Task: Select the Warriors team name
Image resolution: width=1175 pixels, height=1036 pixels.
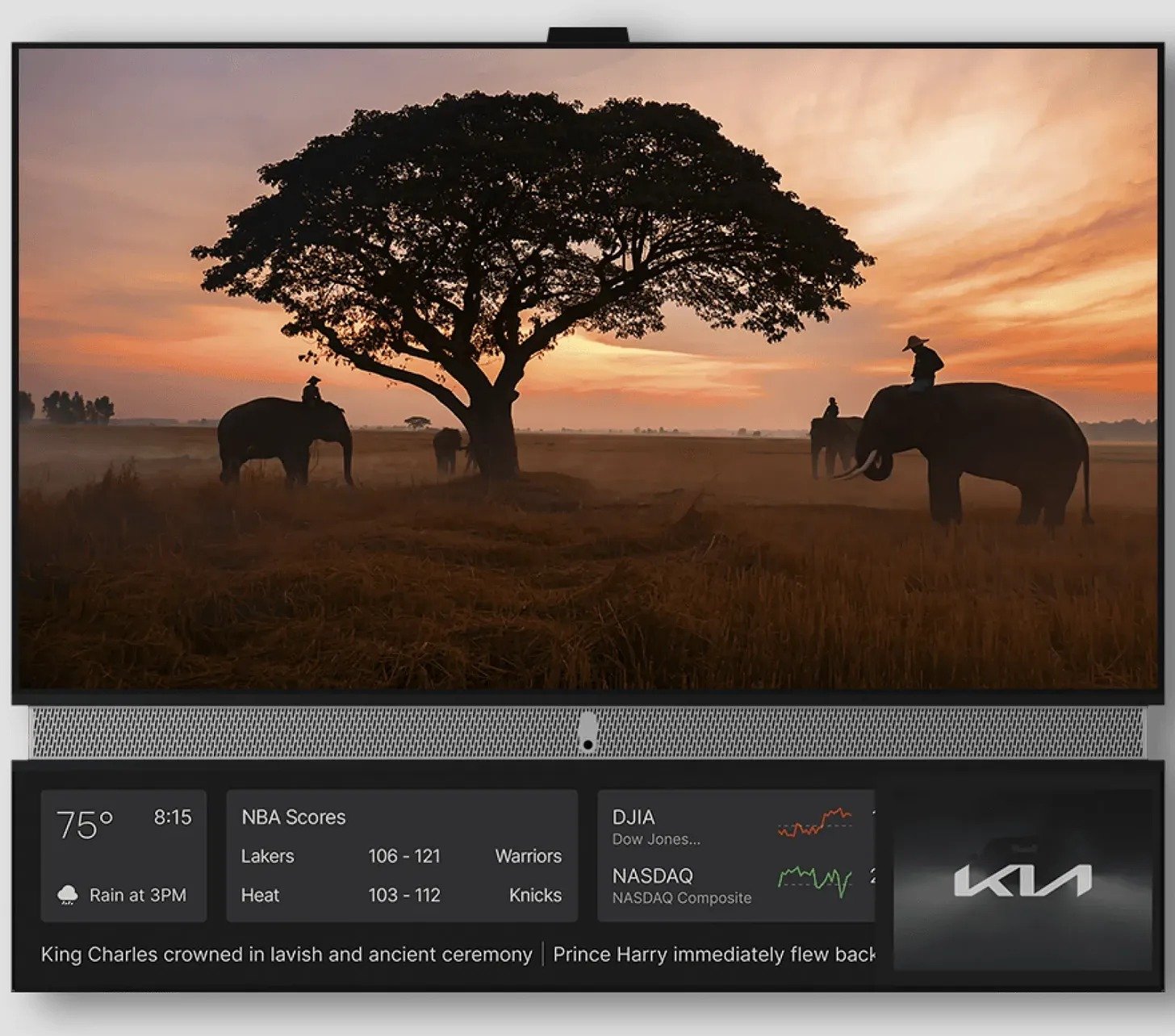Action: 529,856
